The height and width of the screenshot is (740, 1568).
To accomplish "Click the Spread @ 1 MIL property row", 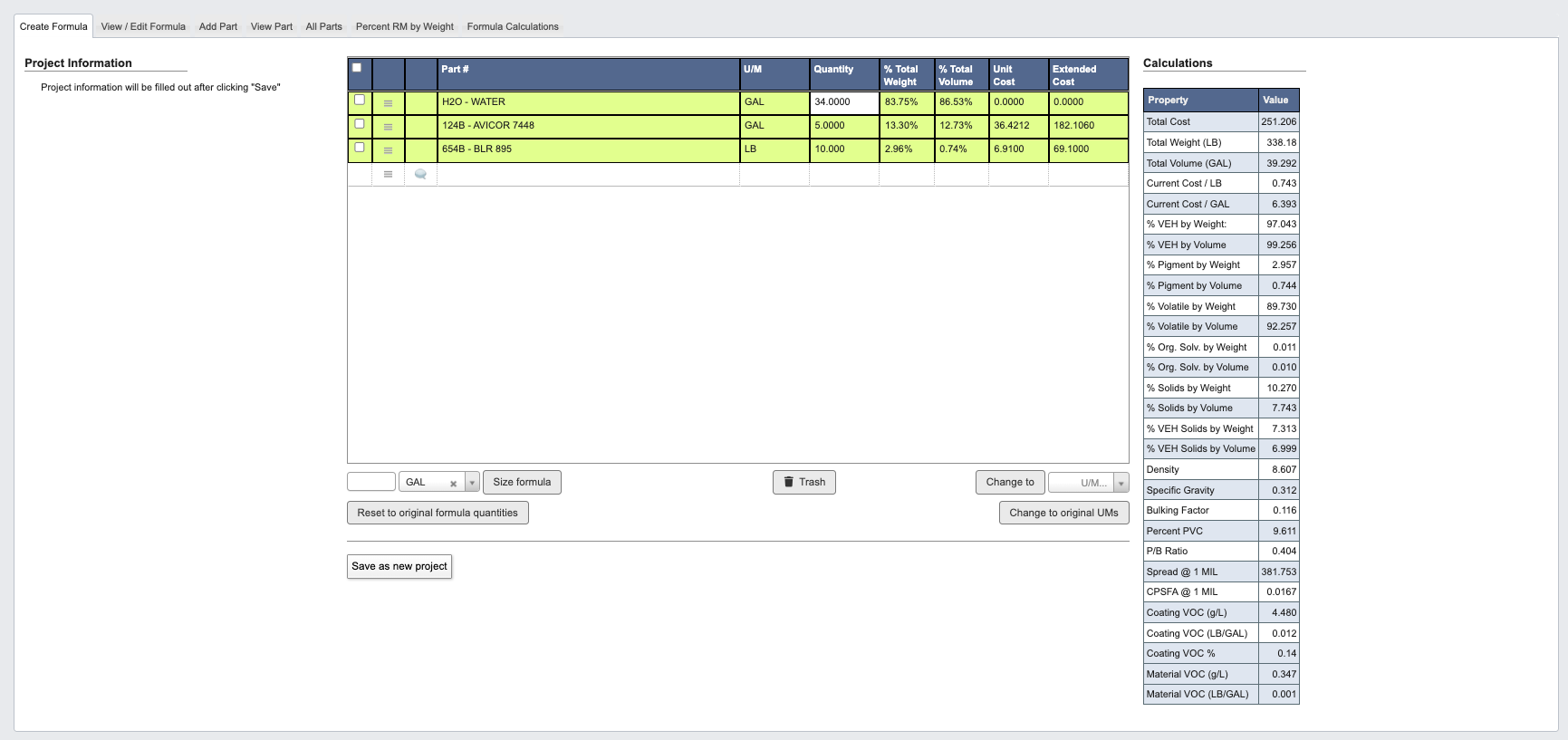I will click(1221, 572).
